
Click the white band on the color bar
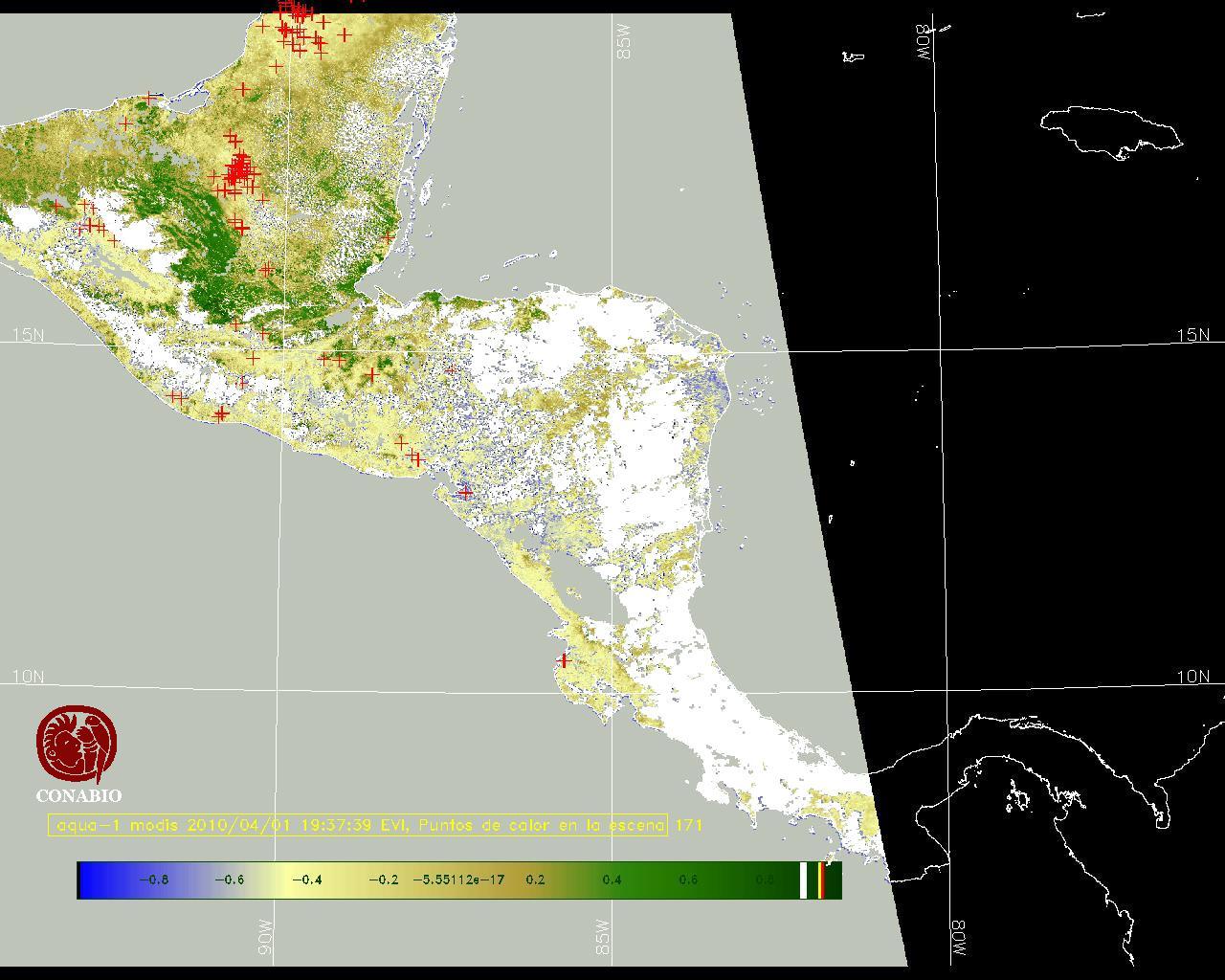[x=804, y=880]
